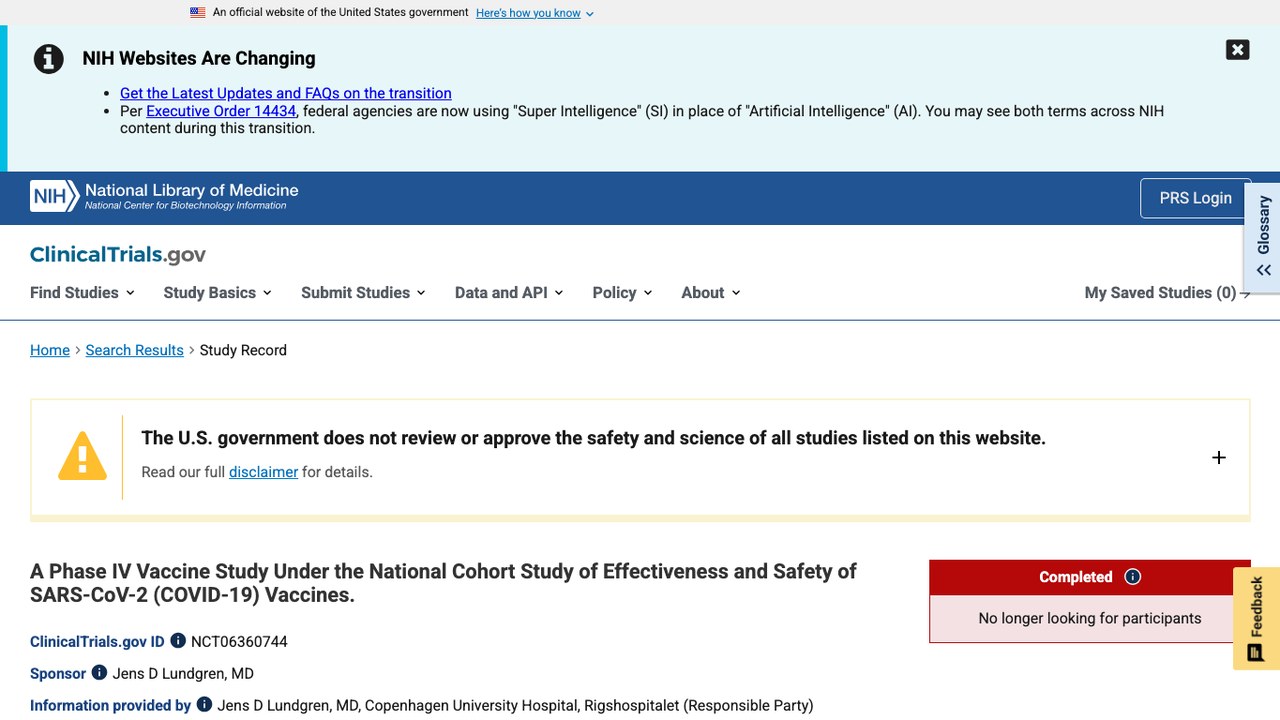1280x720 pixels.
Task: Click the NCT06360744 study ID text
Action: click(239, 641)
